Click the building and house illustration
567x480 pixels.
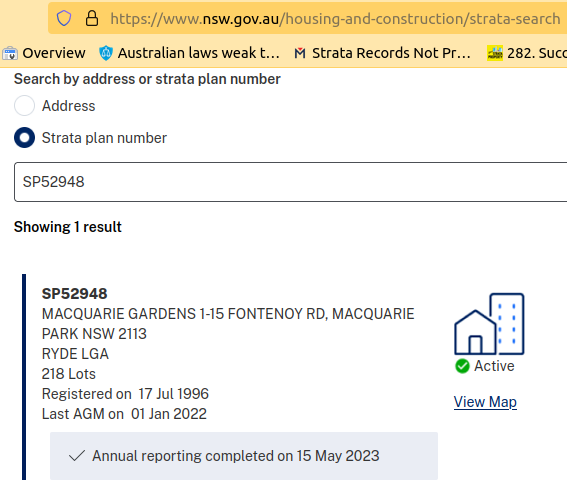[x=489, y=324]
